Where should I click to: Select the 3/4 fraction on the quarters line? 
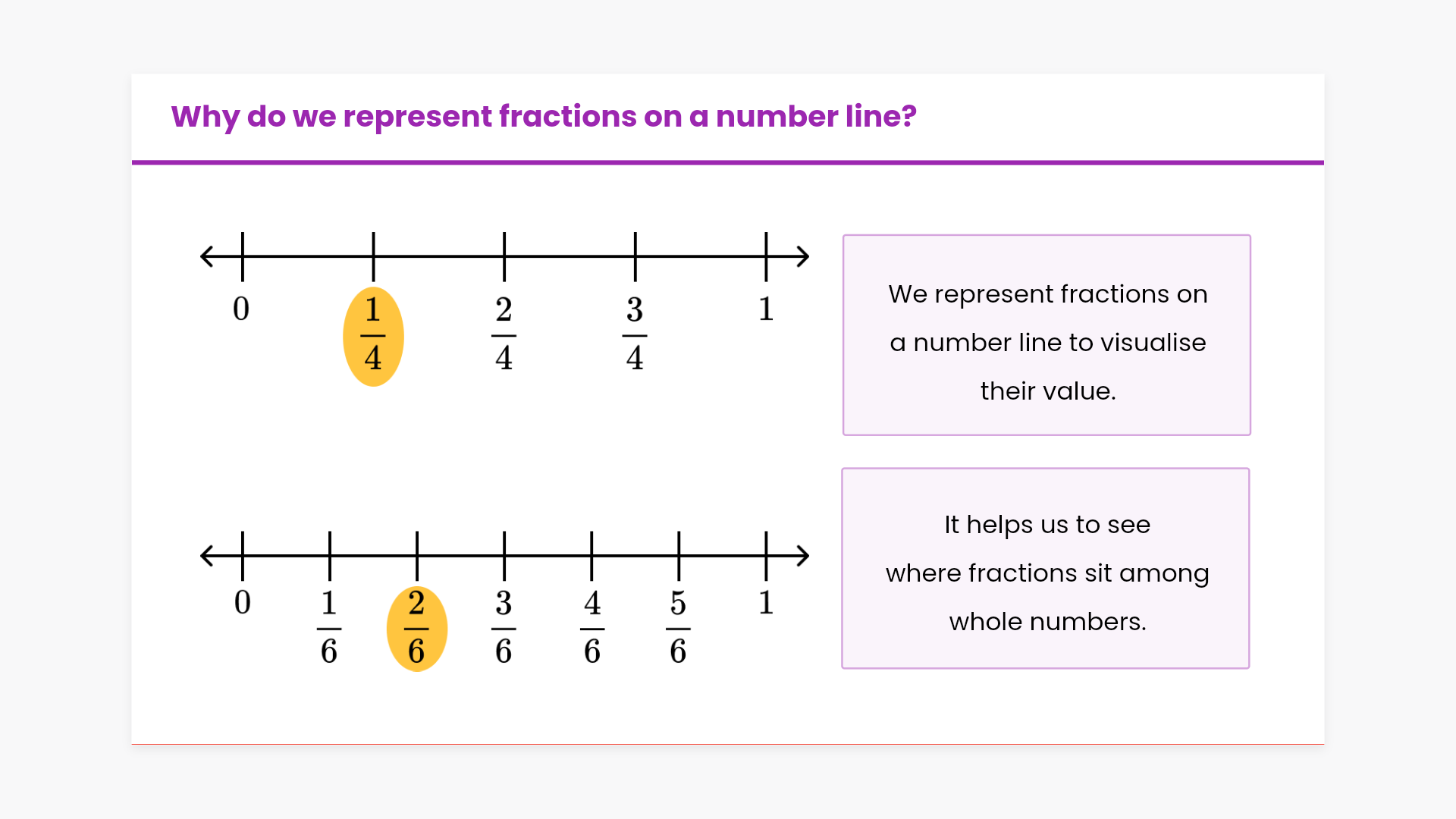coord(635,334)
